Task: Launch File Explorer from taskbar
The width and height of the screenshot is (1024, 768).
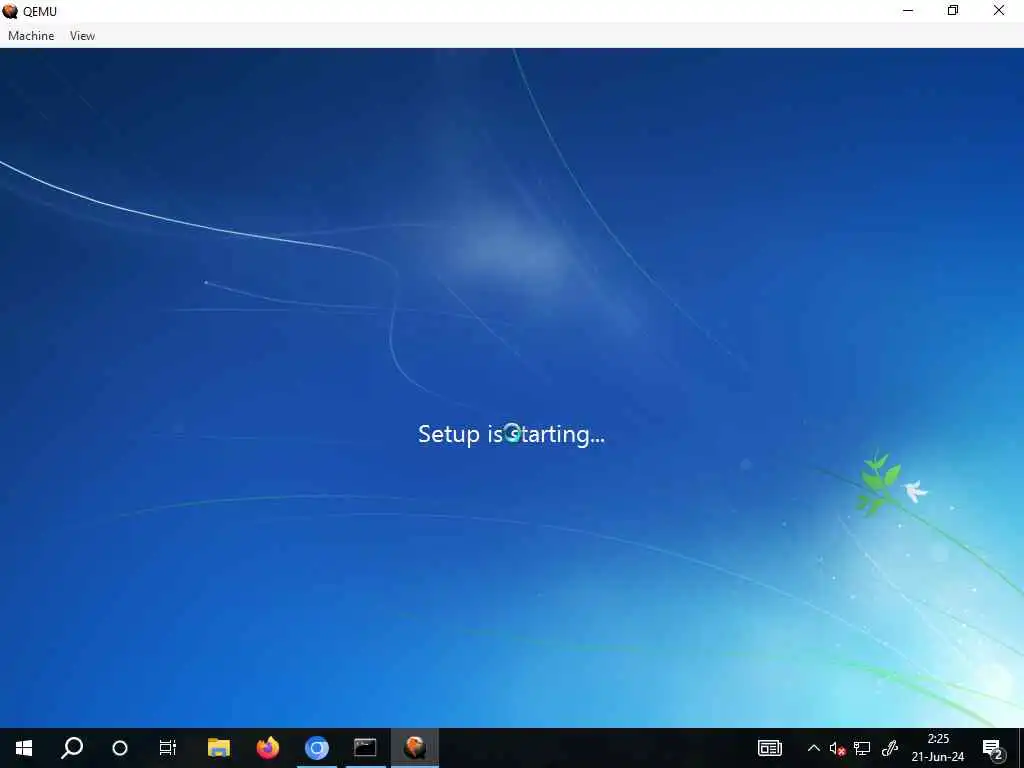Action: [x=219, y=748]
